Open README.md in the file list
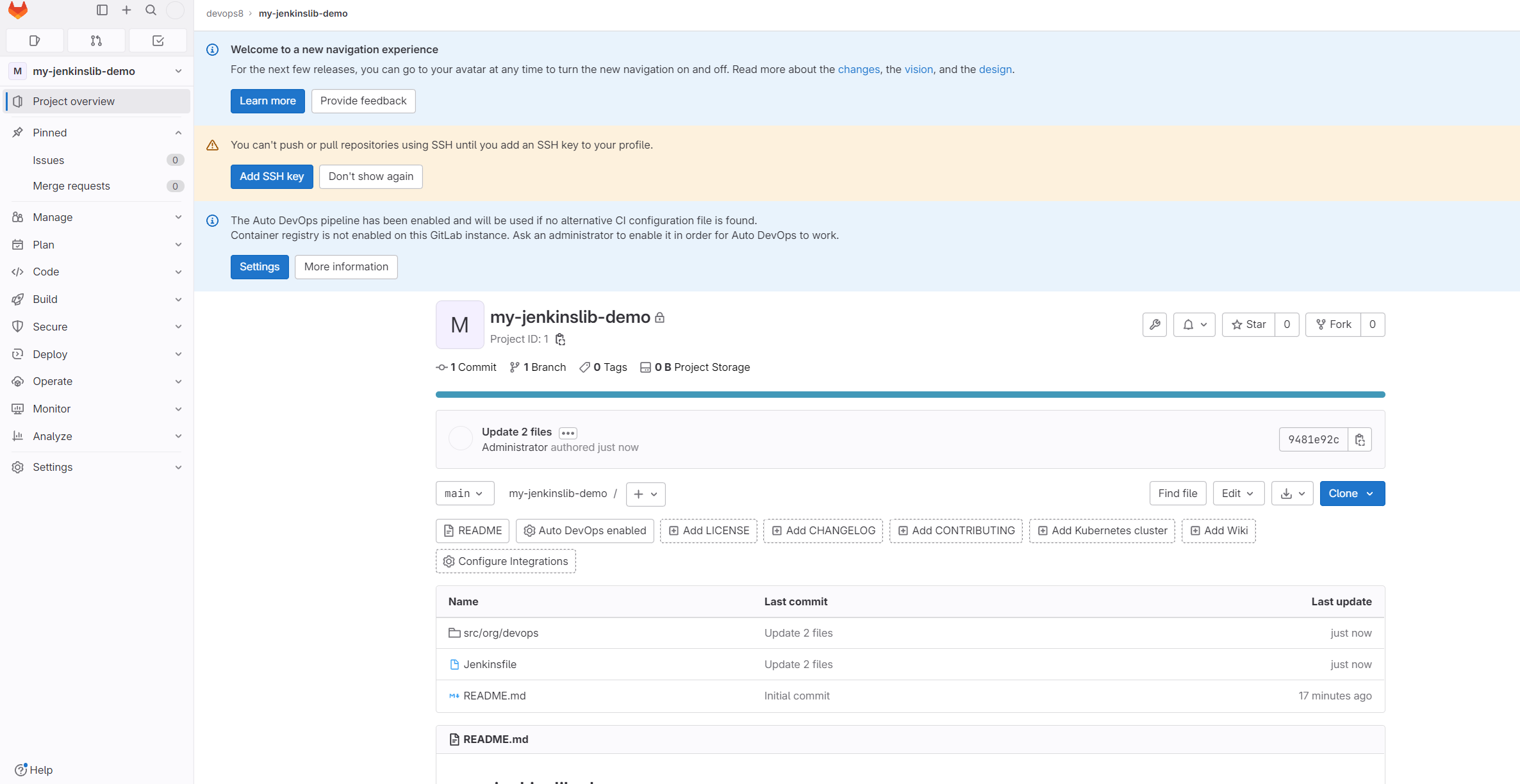 click(x=494, y=696)
